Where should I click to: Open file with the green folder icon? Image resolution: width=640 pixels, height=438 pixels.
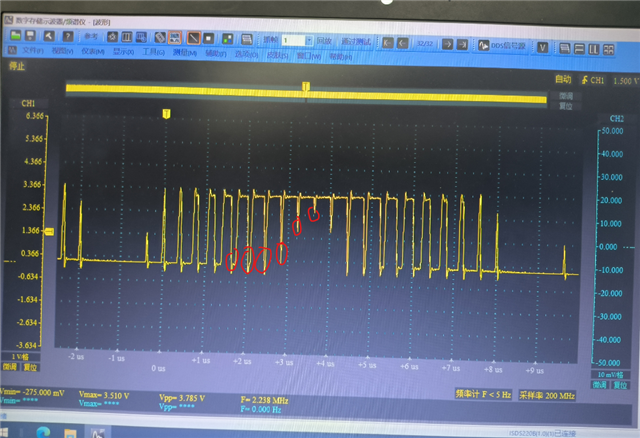point(16,35)
